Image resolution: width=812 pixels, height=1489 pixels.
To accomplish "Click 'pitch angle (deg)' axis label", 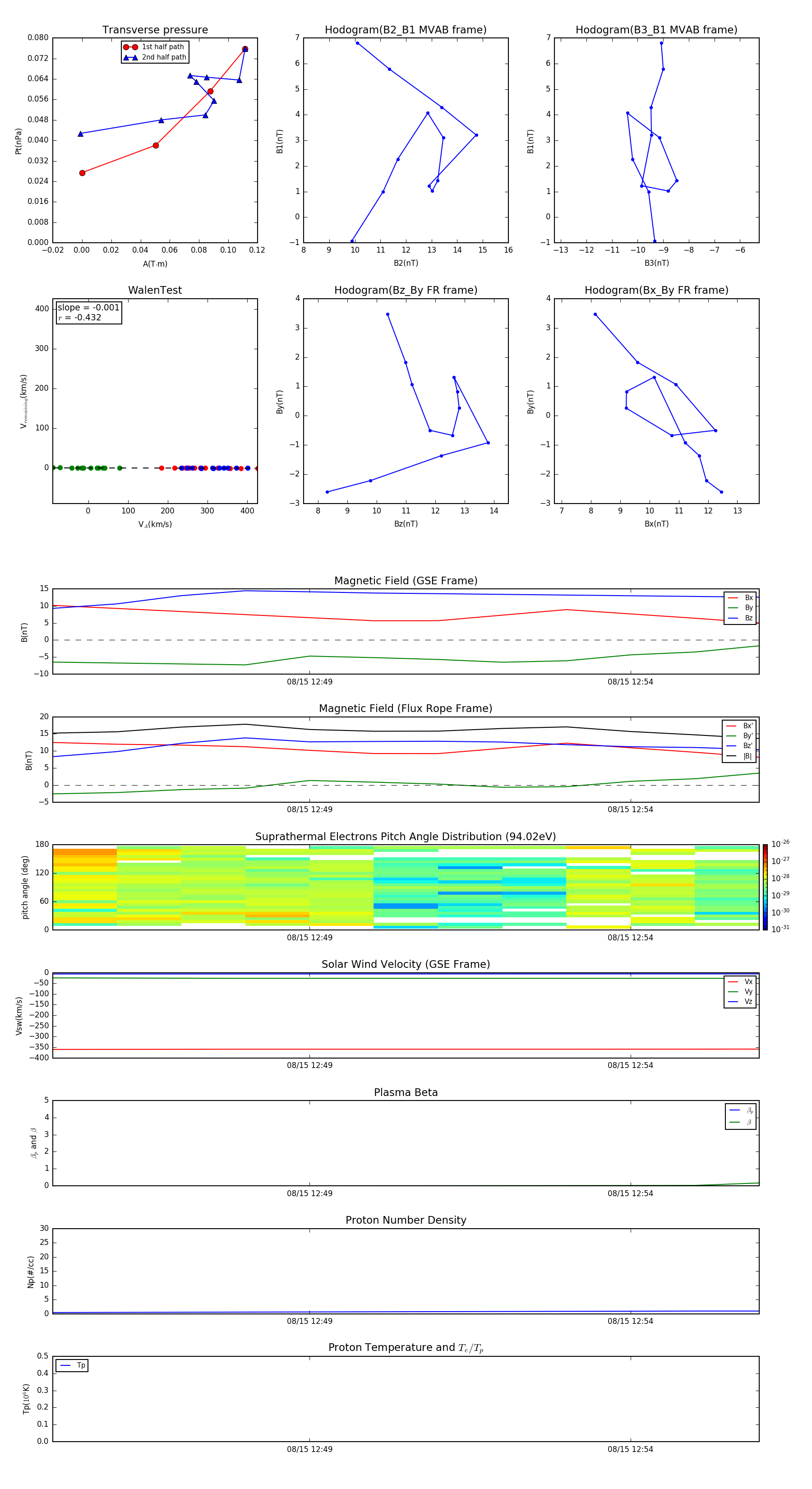I will coord(25,887).
